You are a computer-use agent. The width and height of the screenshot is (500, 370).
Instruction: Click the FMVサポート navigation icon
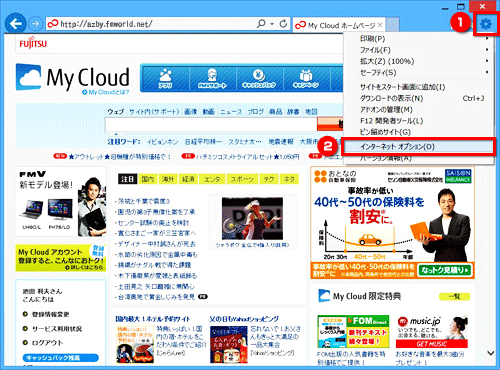coord(212,79)
